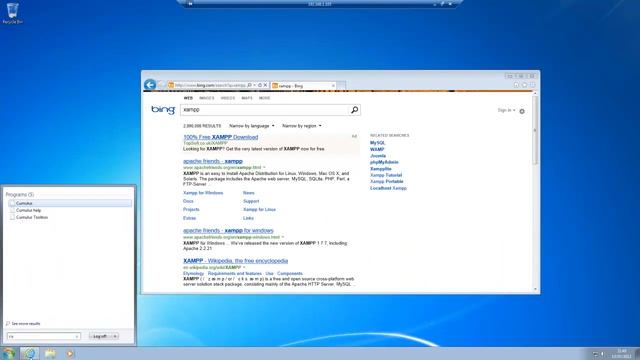Click the Start menu search input box

(x=43, y=336)
